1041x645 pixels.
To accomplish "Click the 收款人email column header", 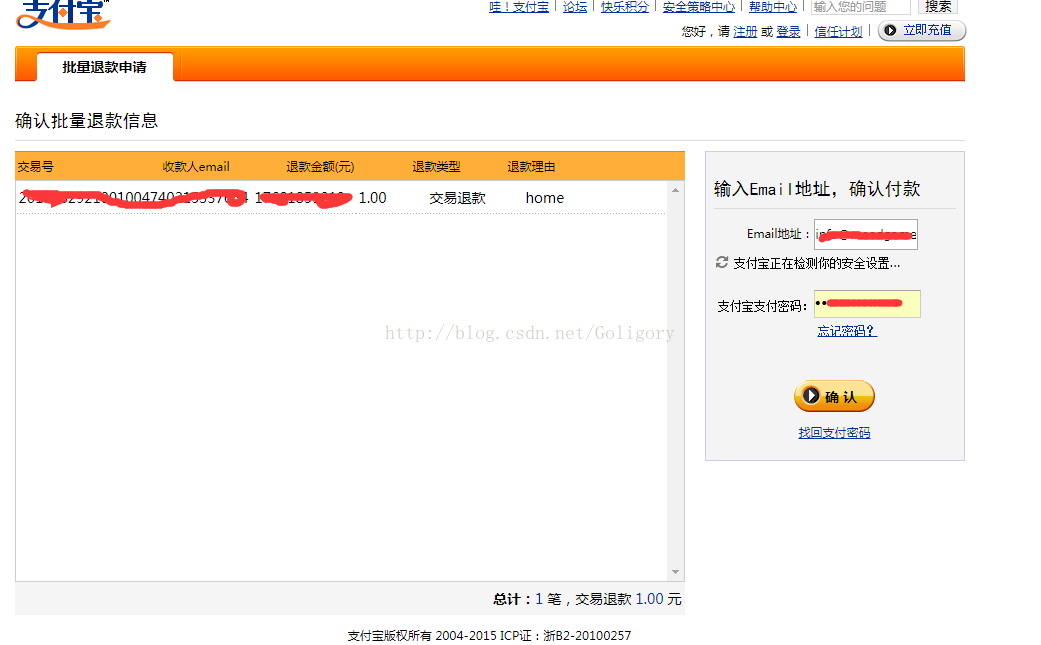I will (196, 167).
